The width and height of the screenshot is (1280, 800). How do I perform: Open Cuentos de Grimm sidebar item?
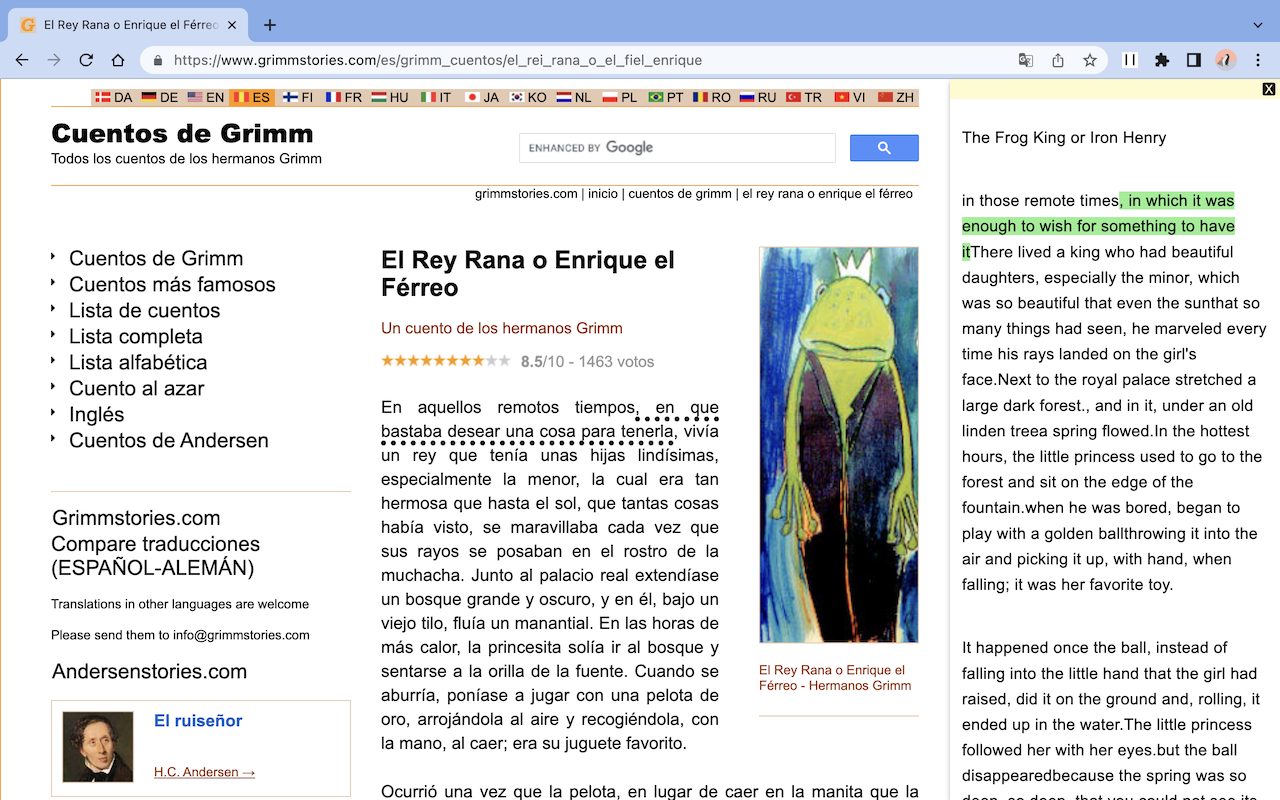point(156,259)
